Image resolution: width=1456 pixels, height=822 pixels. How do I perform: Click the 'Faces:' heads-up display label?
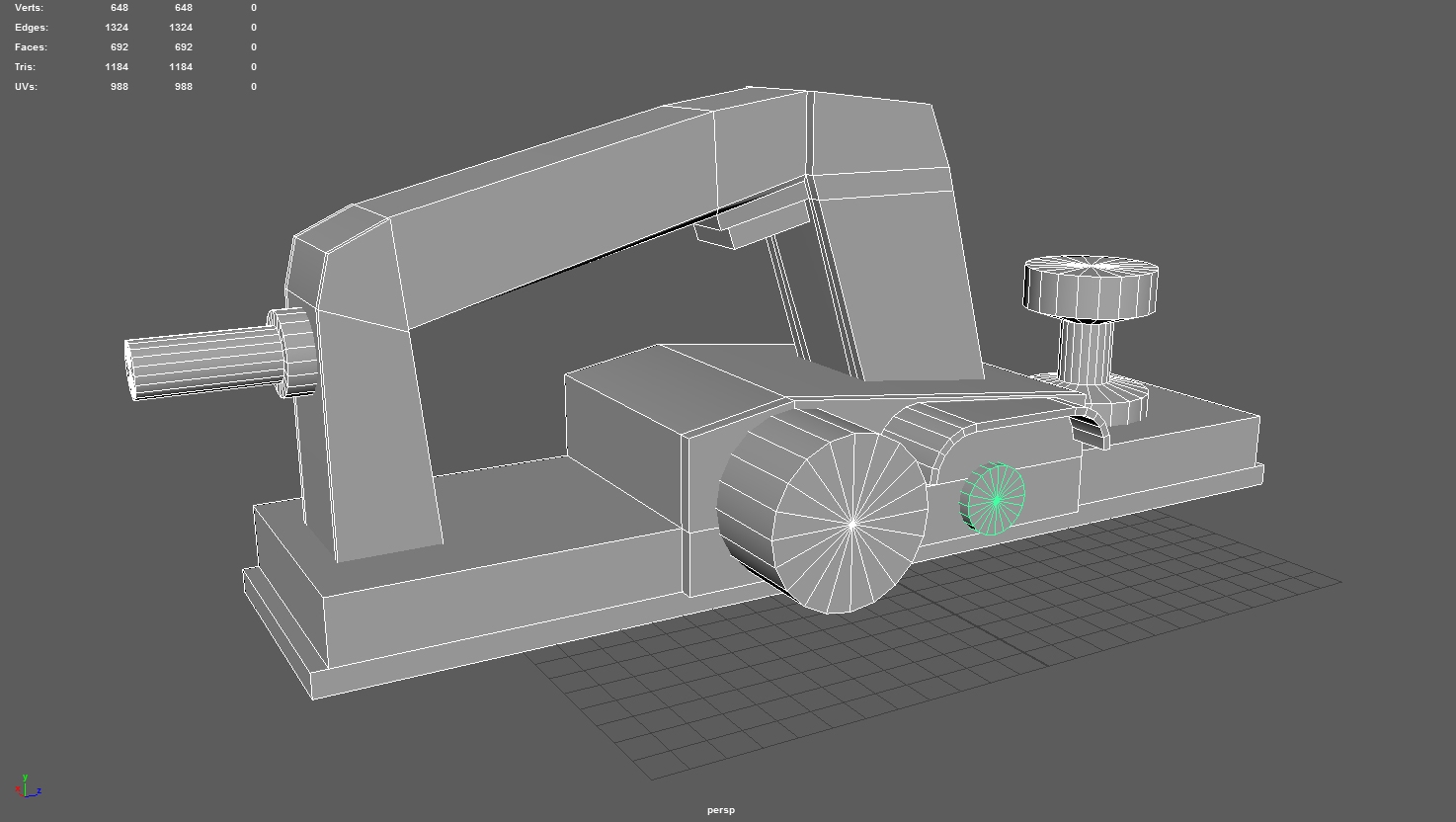tap(31, 47)
